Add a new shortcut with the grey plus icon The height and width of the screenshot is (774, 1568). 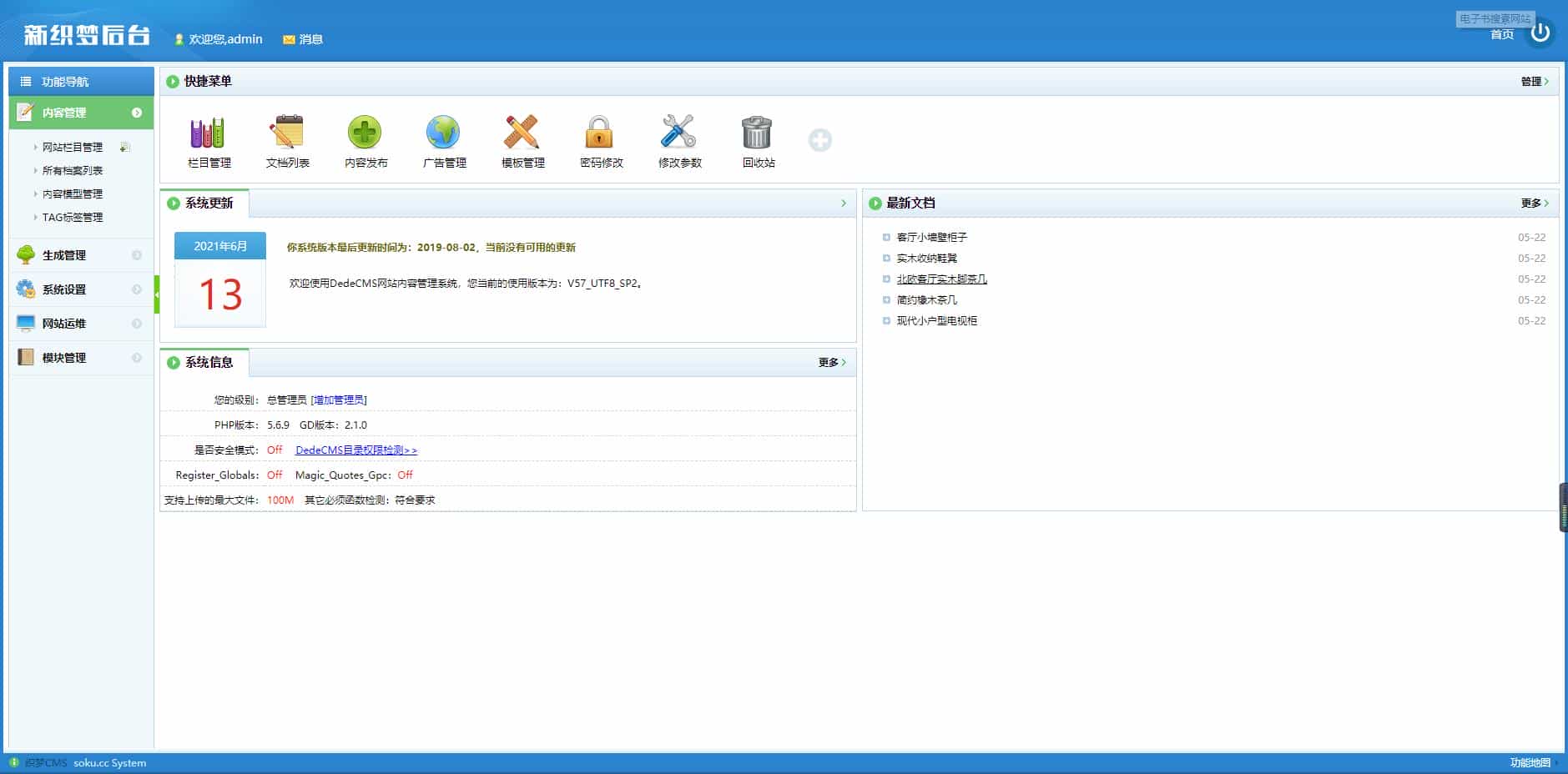coord(820,140)
